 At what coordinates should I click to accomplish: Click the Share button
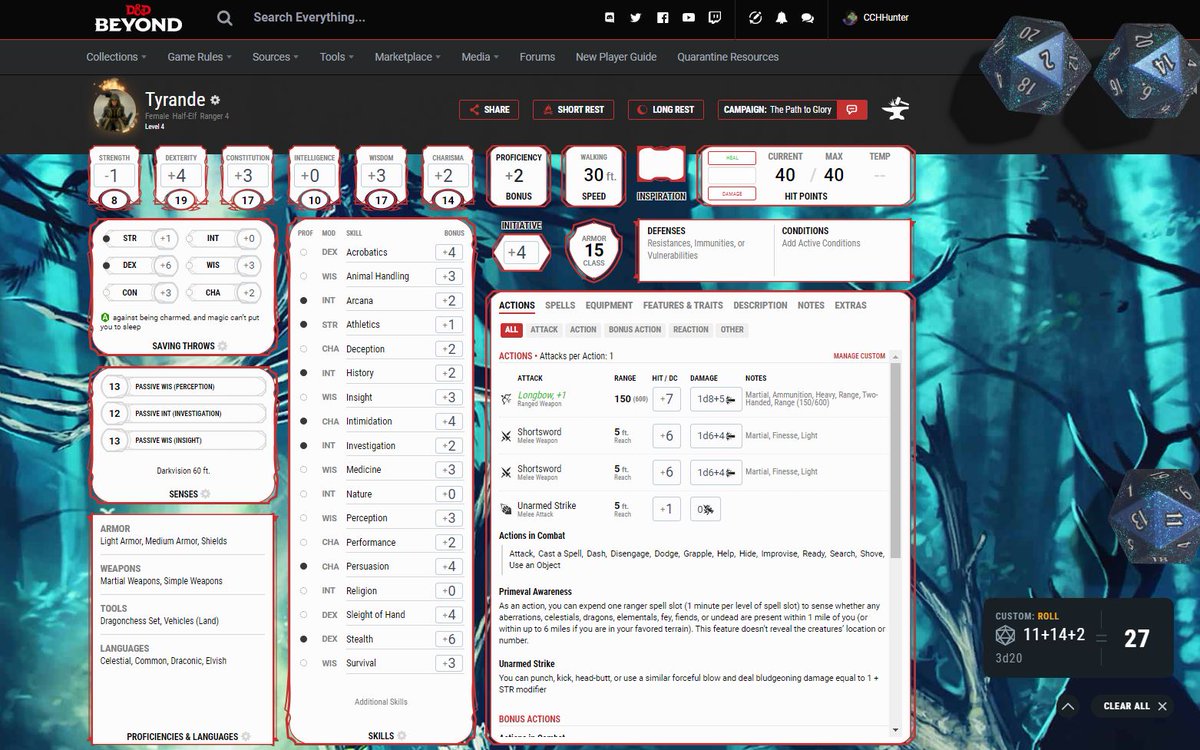[489, 109]
